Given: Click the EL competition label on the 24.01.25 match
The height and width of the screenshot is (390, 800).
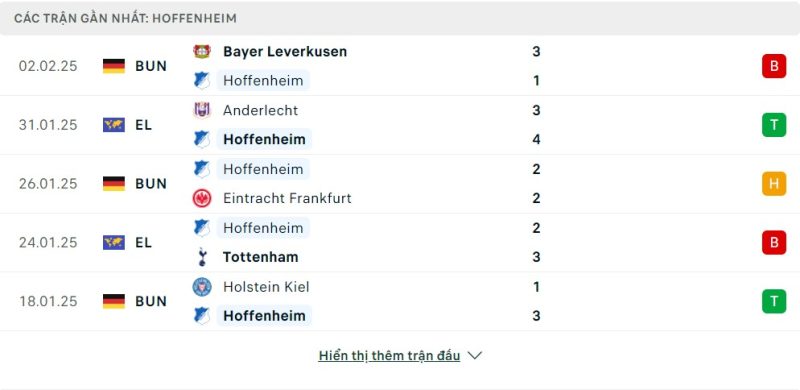Looking at the screenshot, I should pyautogui.click(x=143, y=242).
